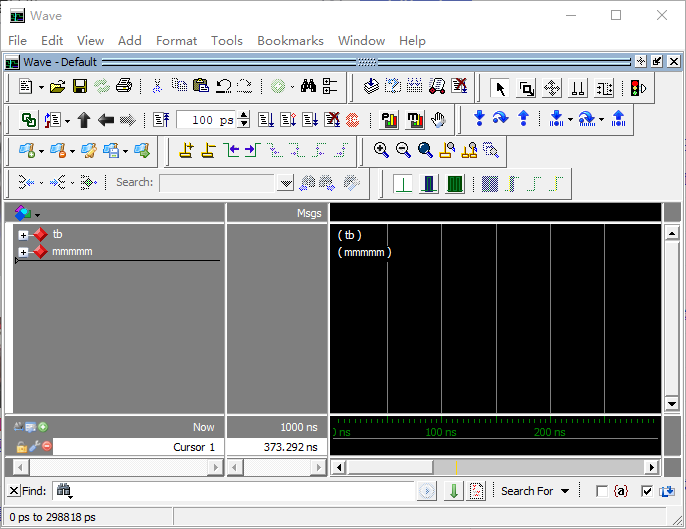Click the Break simulation hand icon
The height and width of the screenshot is (529, 686).
pos(438,120)
